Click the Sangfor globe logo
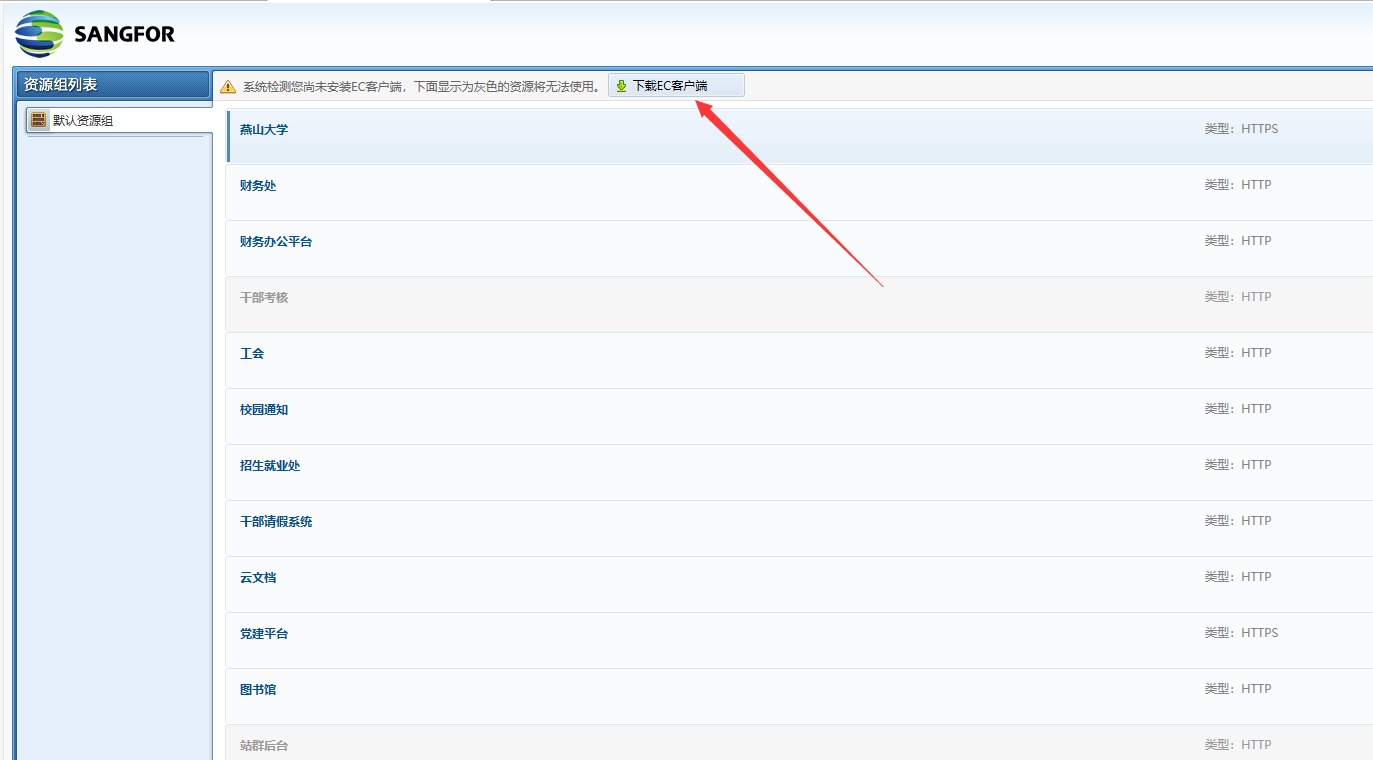This screenshot has width=1373, height=760. pos(39,33)
